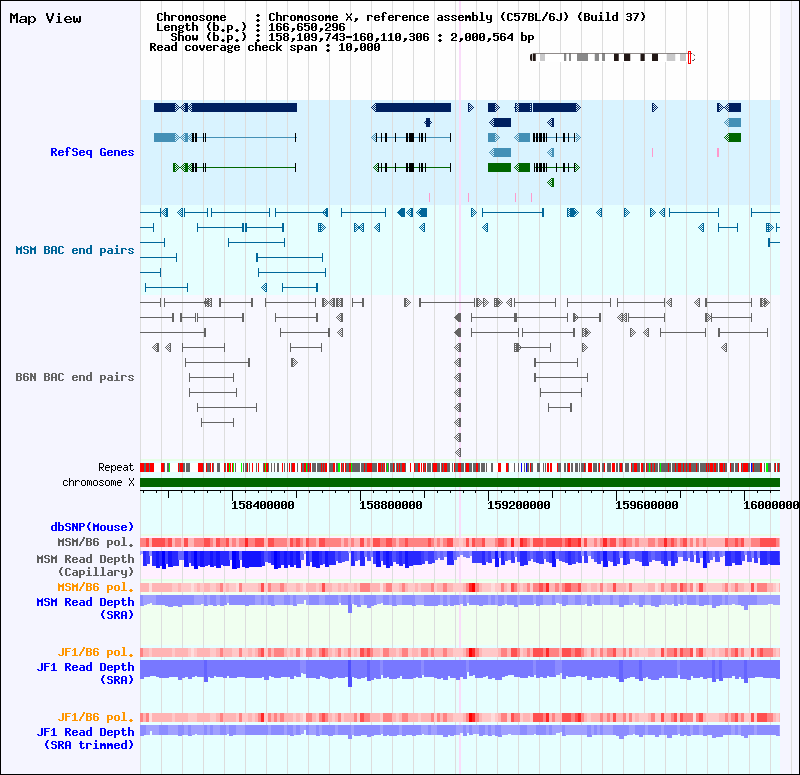Click the red position marker on chromosome ideogram
This screenshot has width=800, height=775.
click(x=689, y=57)
